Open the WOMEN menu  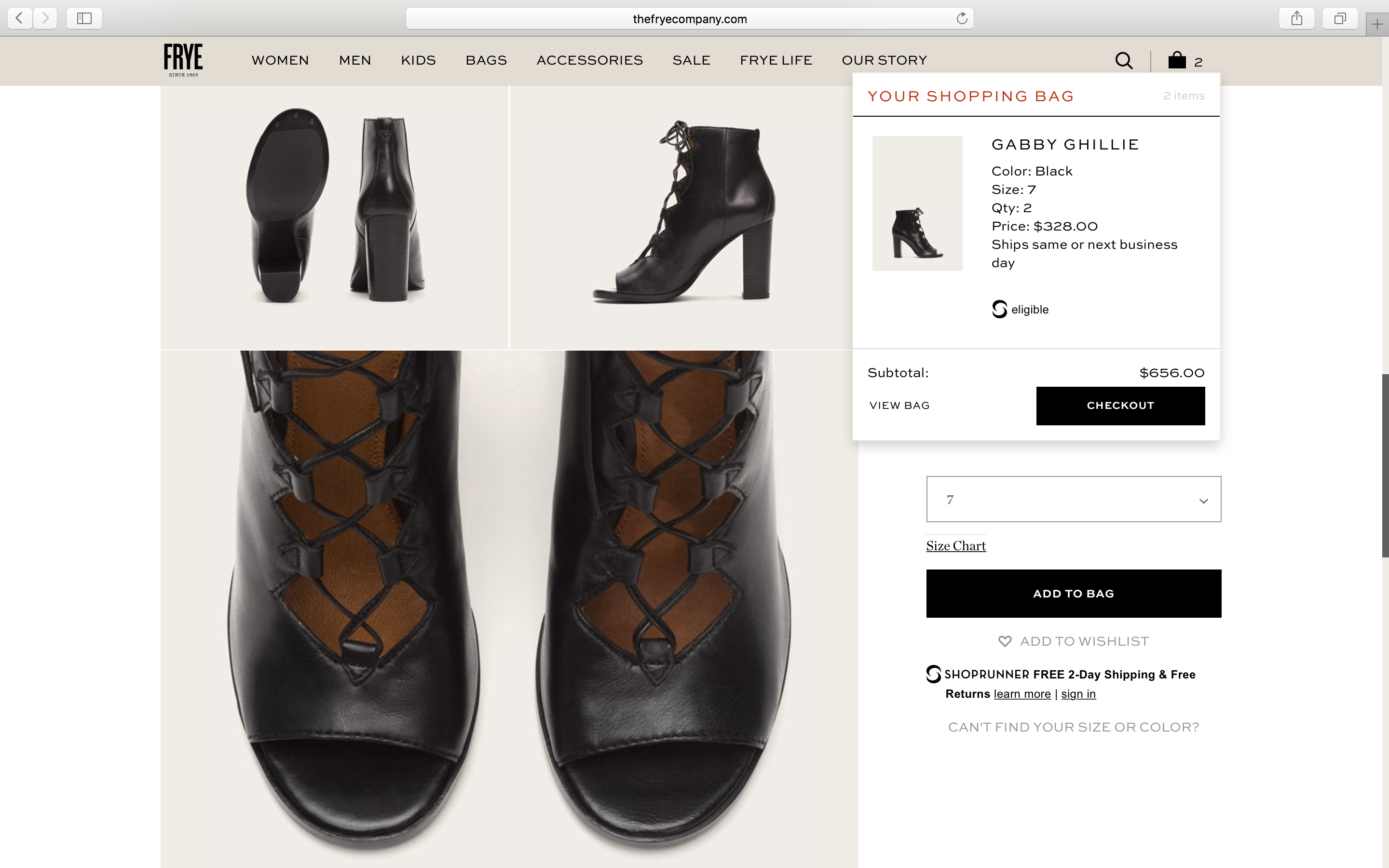point(280,60)
